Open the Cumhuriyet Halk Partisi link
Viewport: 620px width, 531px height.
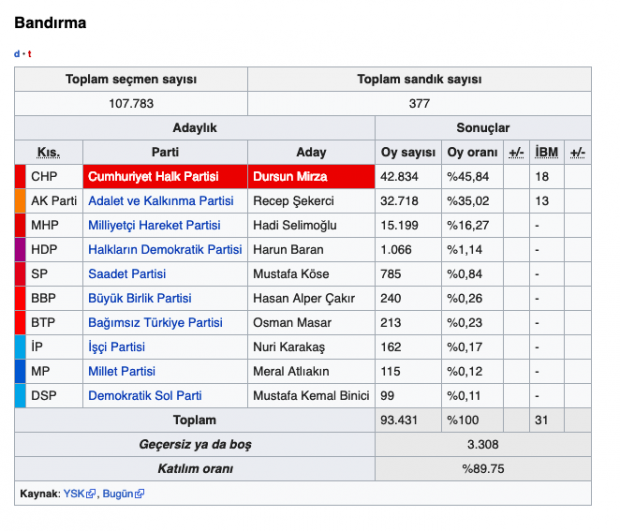tap(153, 176)
